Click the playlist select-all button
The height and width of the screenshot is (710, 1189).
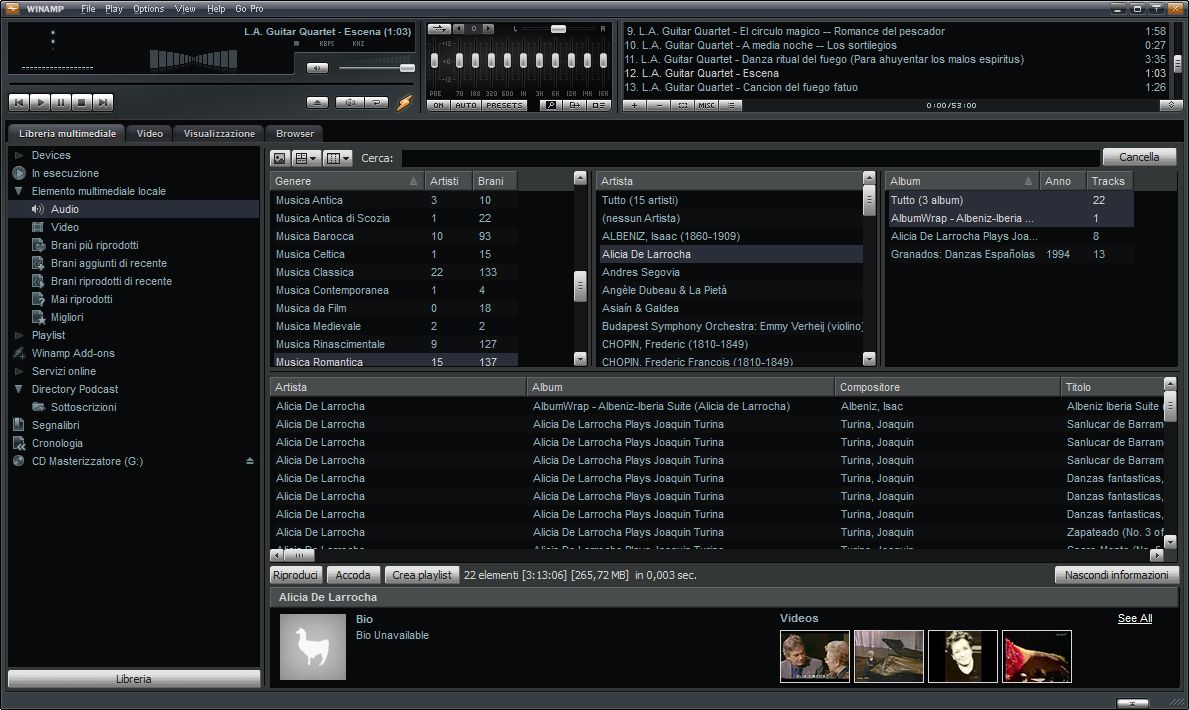point(682,105)
